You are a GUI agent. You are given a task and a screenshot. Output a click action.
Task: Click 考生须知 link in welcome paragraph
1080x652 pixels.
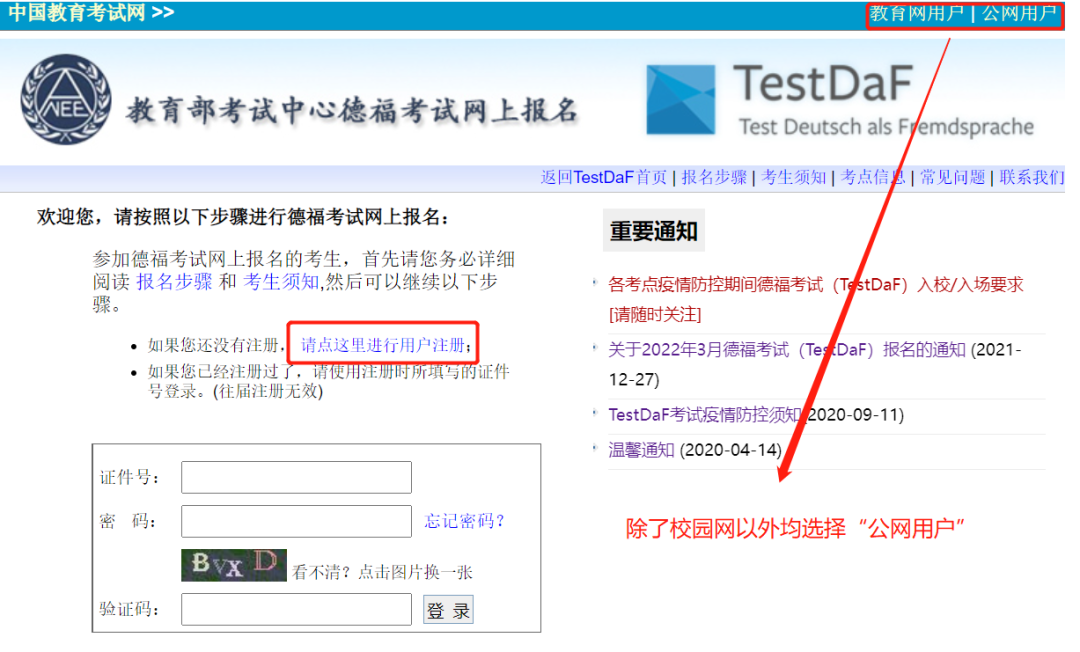pos(281,282)
